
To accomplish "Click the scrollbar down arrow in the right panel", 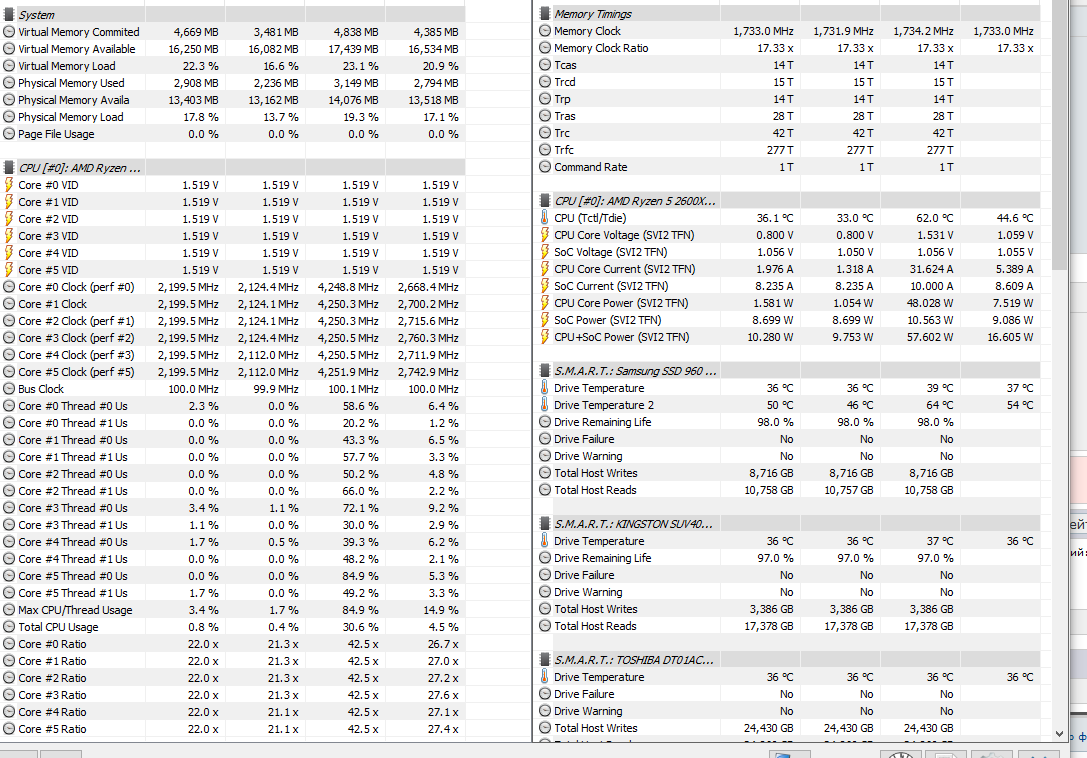I will 1059,734.
